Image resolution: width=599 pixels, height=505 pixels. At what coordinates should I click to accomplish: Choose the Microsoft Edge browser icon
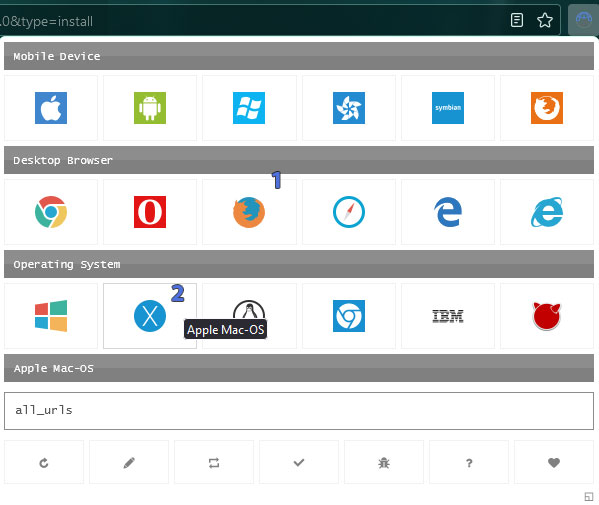tap(448, 212)
